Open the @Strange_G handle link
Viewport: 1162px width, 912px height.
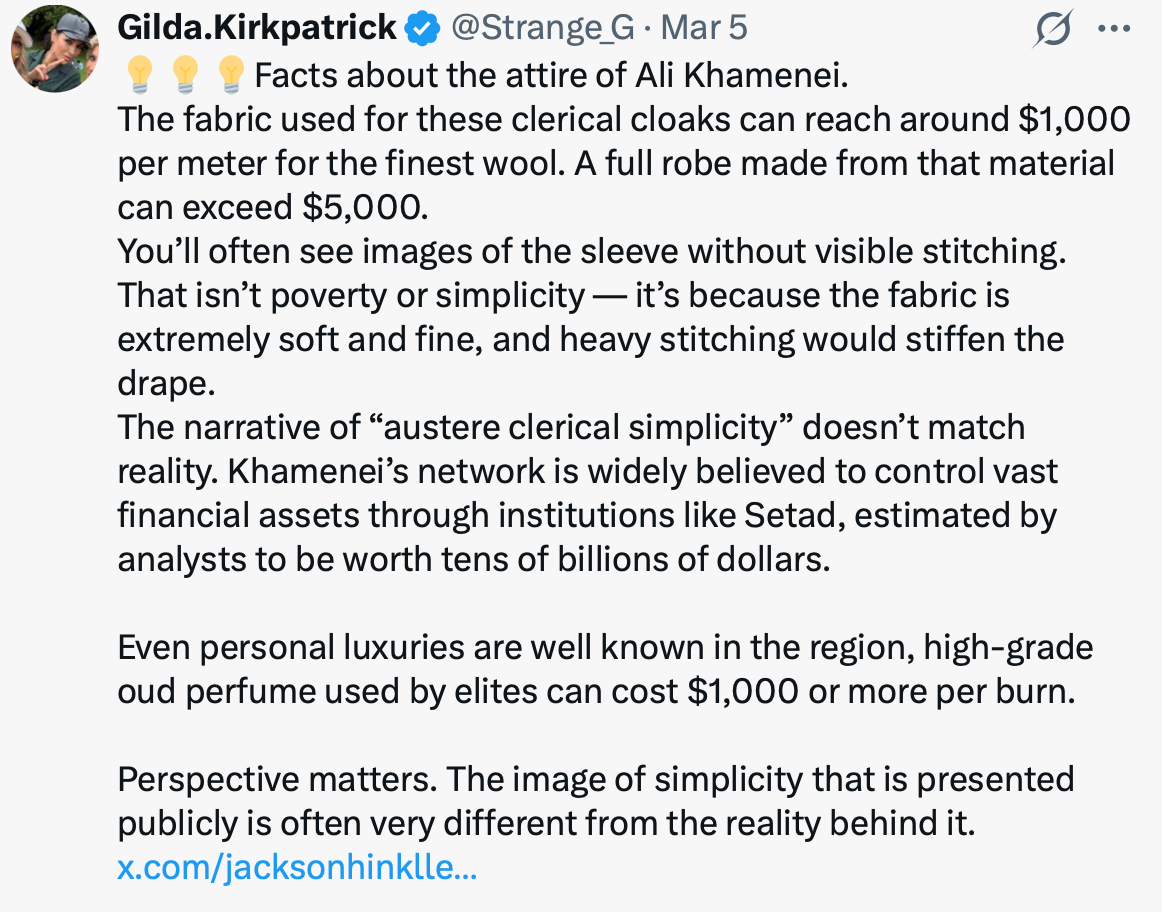click(x=543, y=28)
